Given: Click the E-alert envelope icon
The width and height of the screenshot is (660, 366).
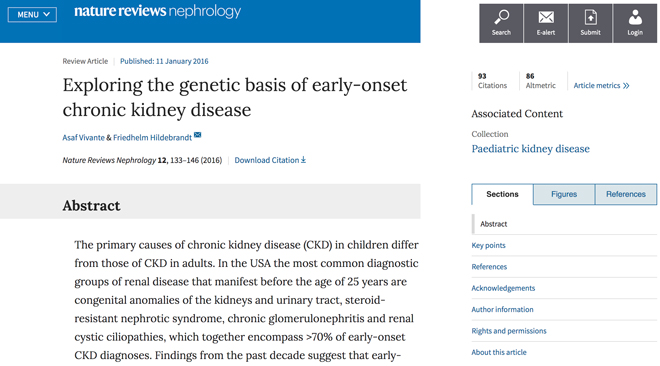Looking at the screenshot, I should click(x=546, y=17).
